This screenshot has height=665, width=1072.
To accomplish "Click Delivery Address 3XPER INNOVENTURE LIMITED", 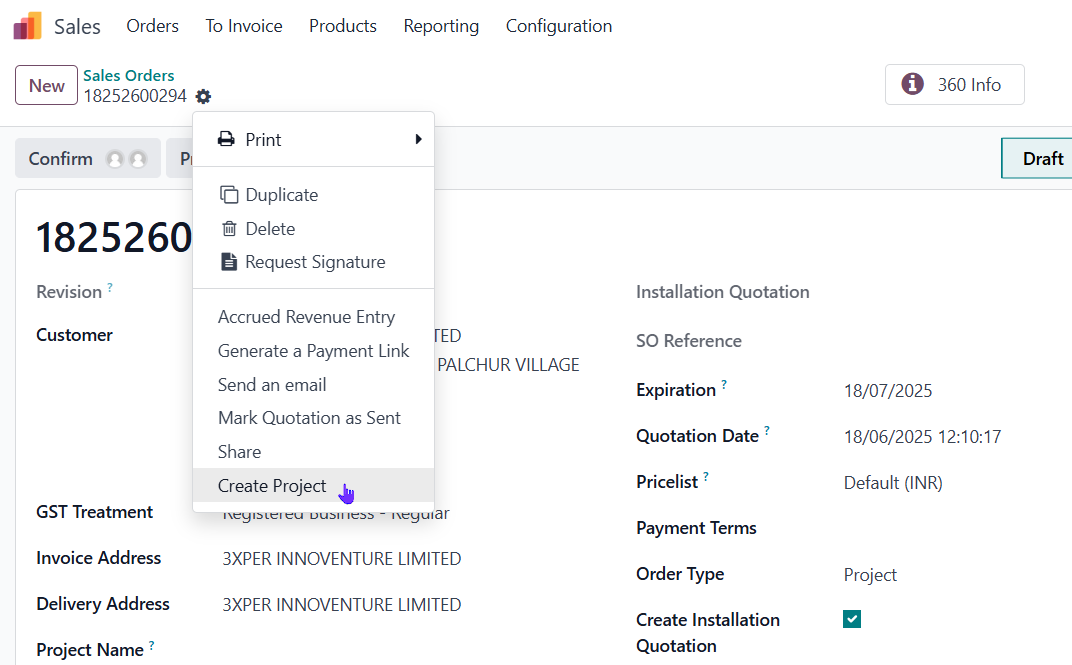I will pyautogui.click(x=342, y=605).
